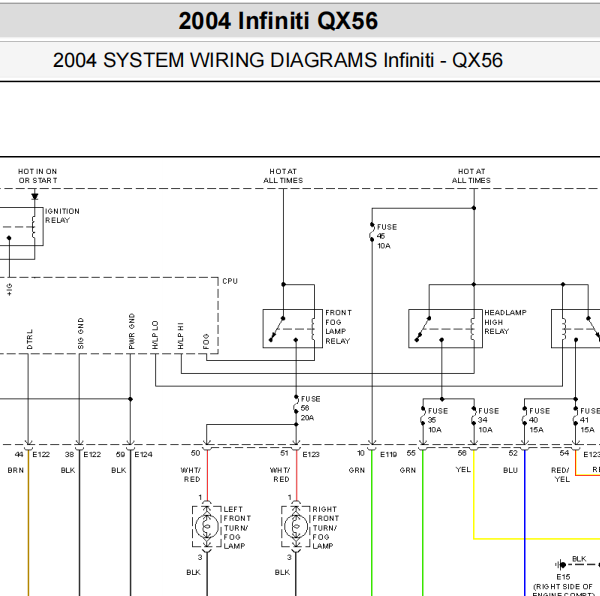Click the "WHT/RED" label under pin 51
The width and height of the screenshot is (600, 596).
point(280,475)
